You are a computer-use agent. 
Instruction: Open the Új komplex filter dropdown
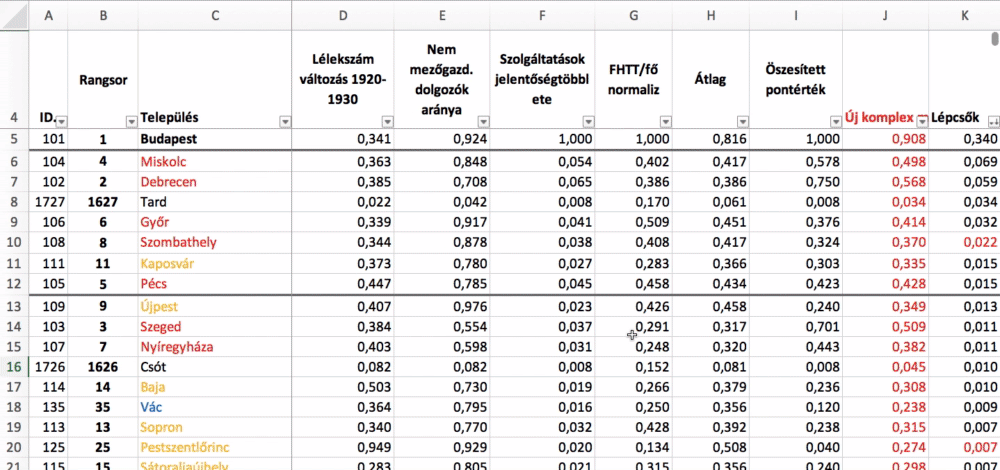[922, 121]
